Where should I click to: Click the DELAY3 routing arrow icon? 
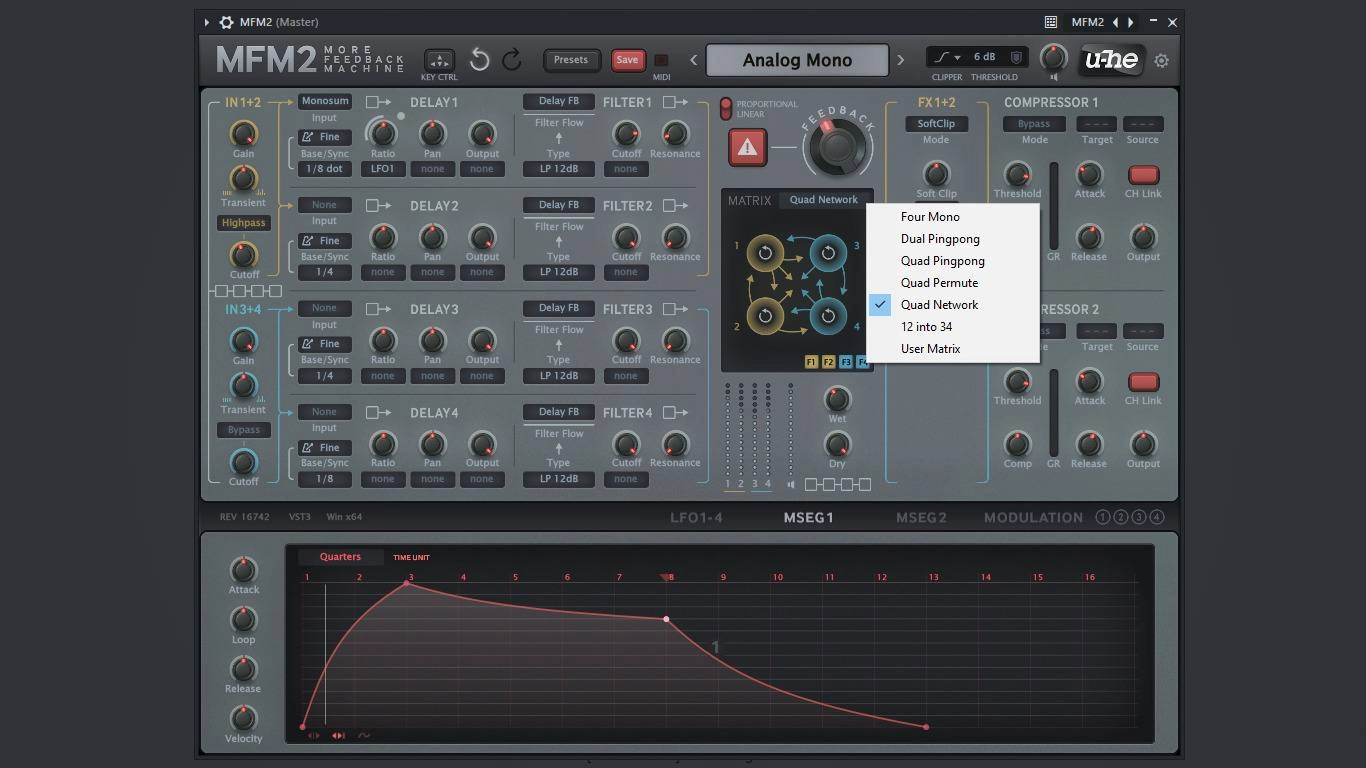(x=378, y=309)
